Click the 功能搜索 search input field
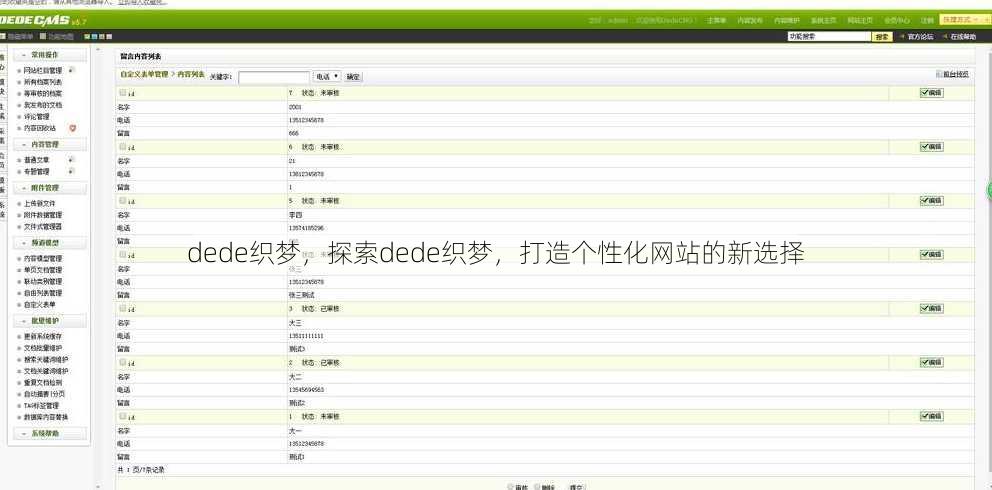The width and height of the screenshot is (992, 490). [829, 37]
